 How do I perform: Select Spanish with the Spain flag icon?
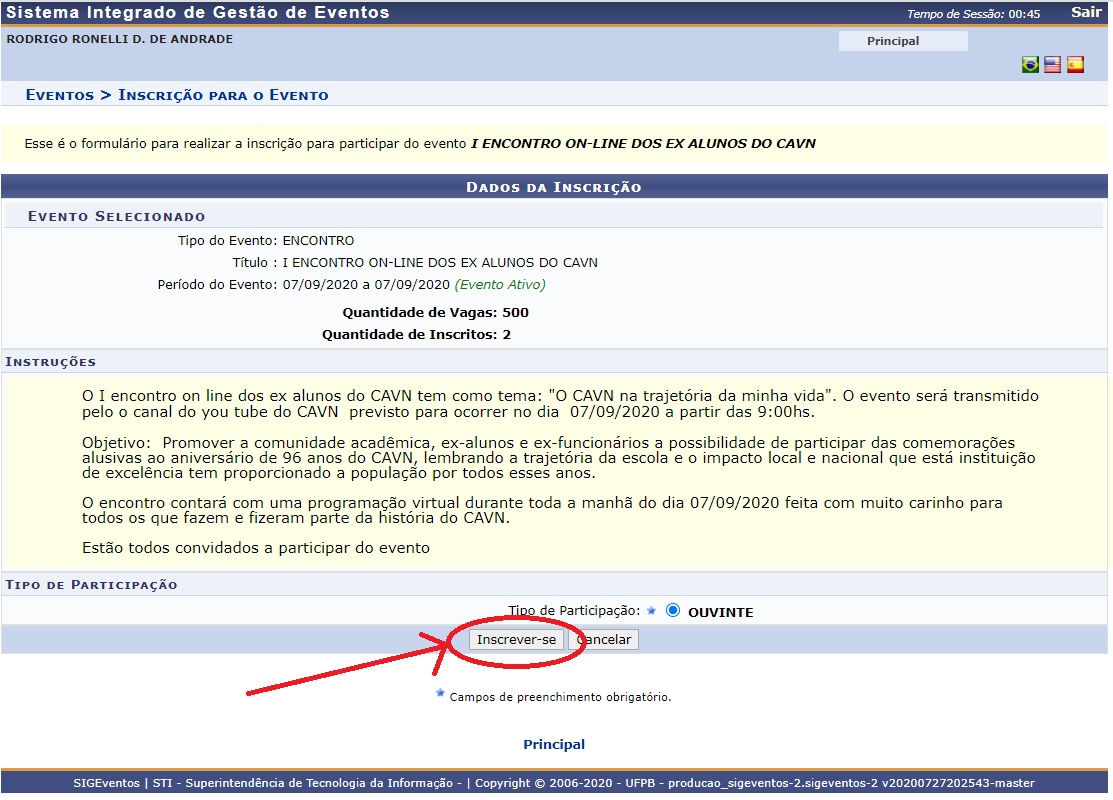point(1075,65)
